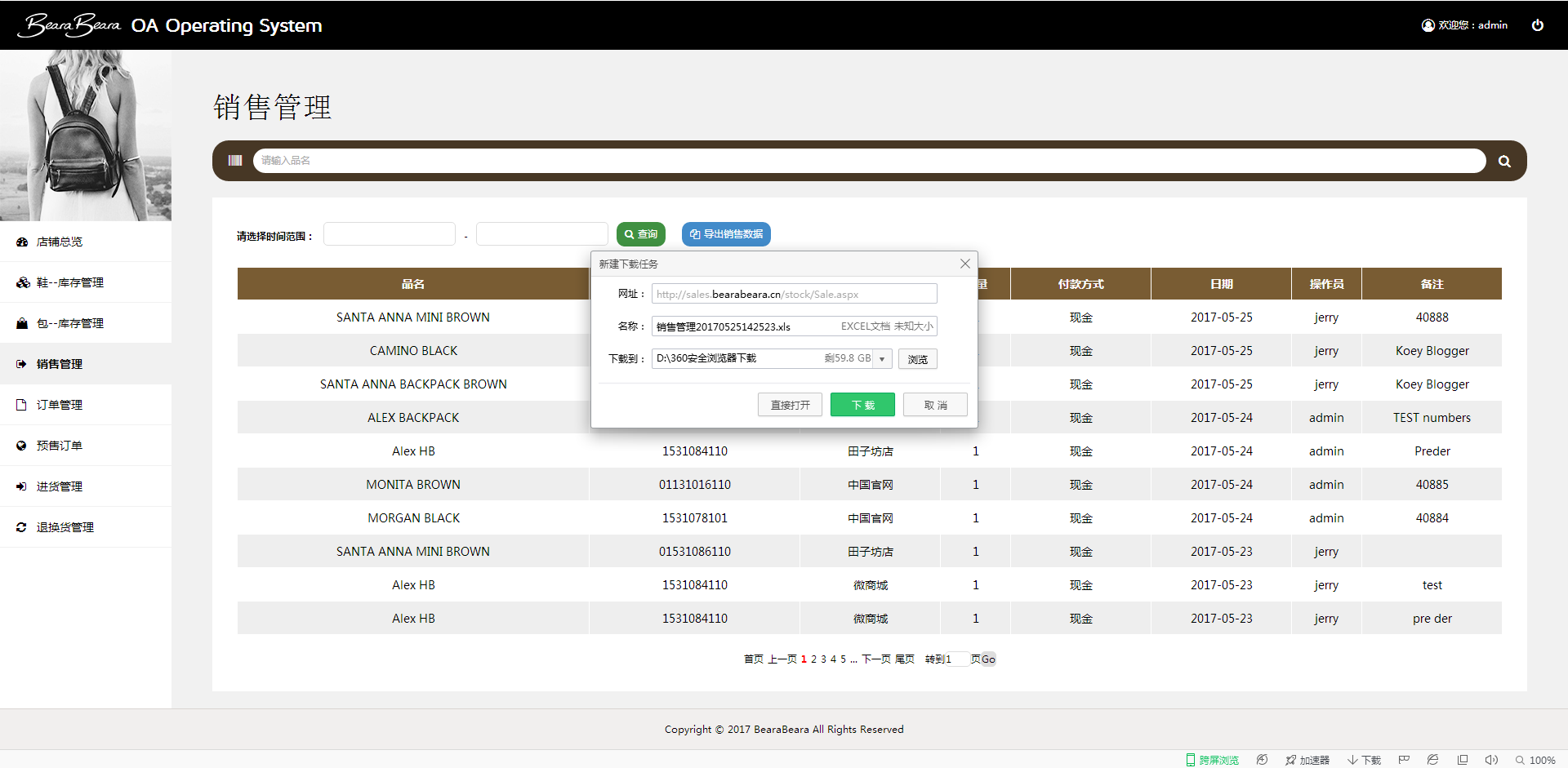Click the 导出销售数据 export button
This screenshot has height=768, width=1568.
tap(726, 234)
